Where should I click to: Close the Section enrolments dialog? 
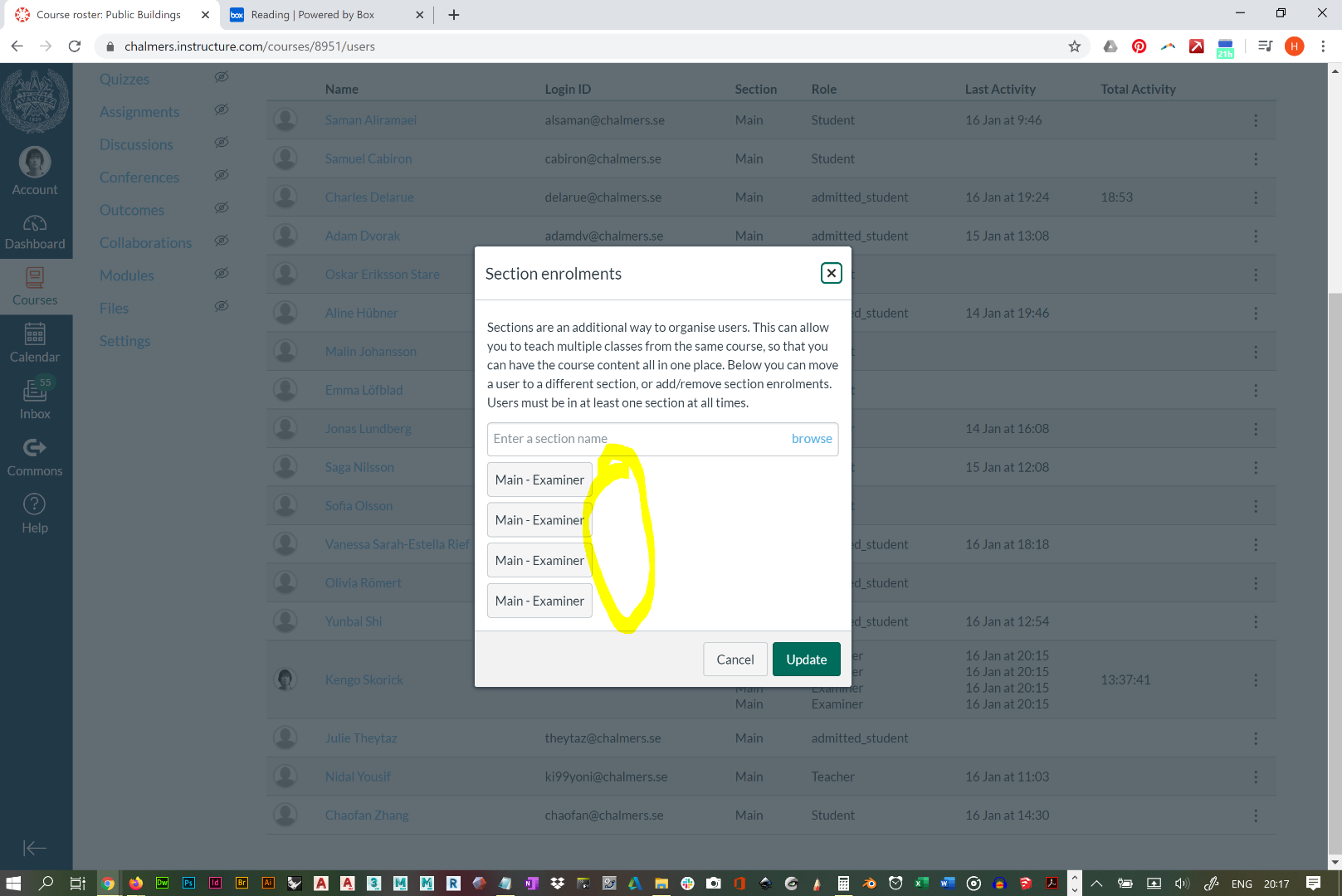(831, 273)
